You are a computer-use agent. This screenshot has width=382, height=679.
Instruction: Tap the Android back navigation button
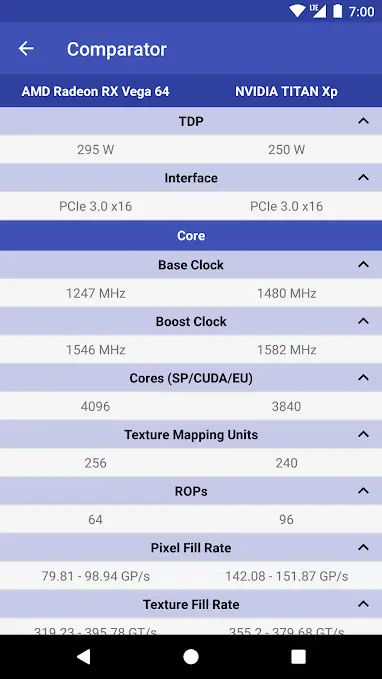coord(84,657)
